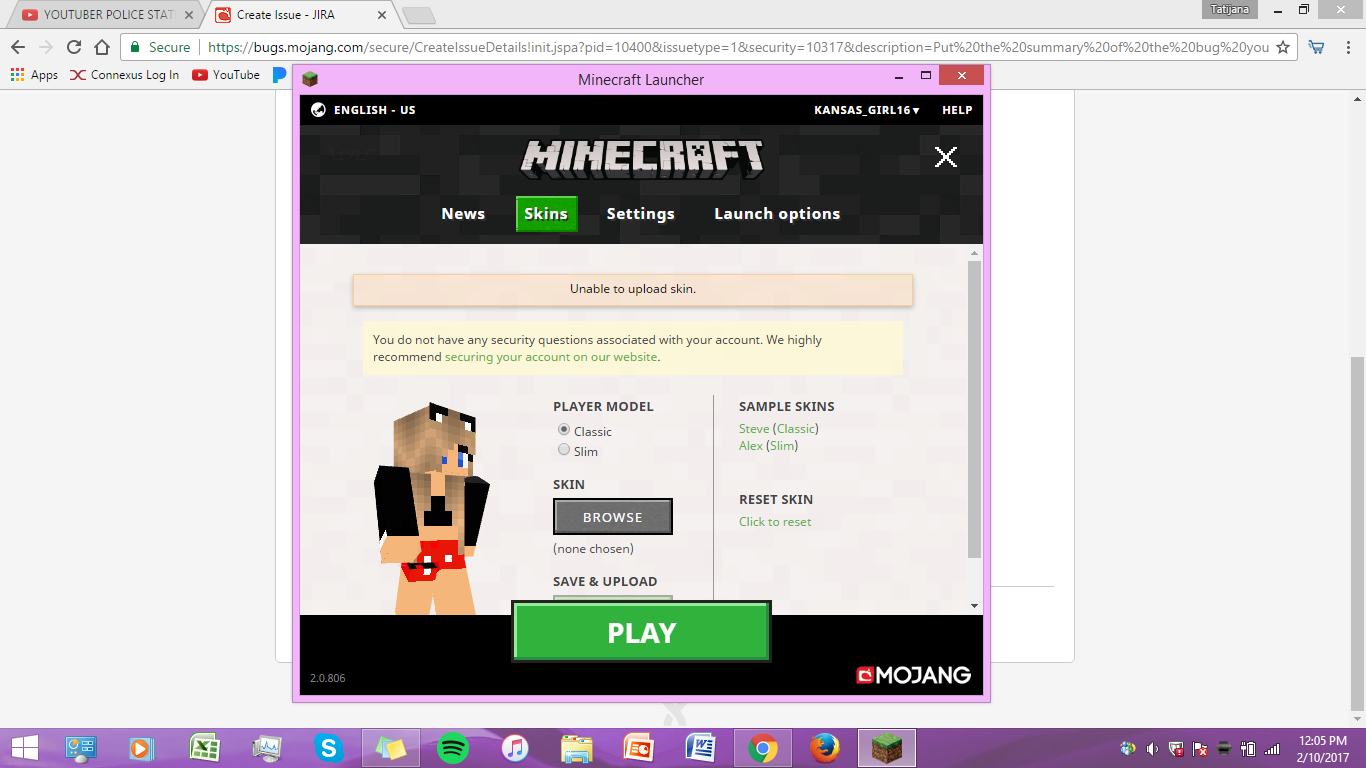The width and height of the screenshot is (1366, 768).
Task: Open the Apps bookmarks shortcut
Action: click(34, 75)
